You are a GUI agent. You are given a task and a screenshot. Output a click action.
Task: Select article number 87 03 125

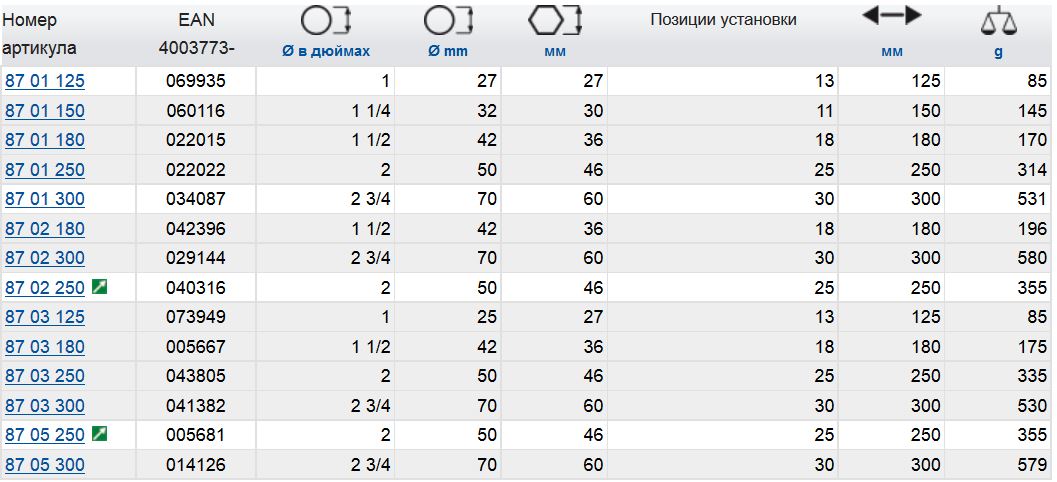coord(45,317)
